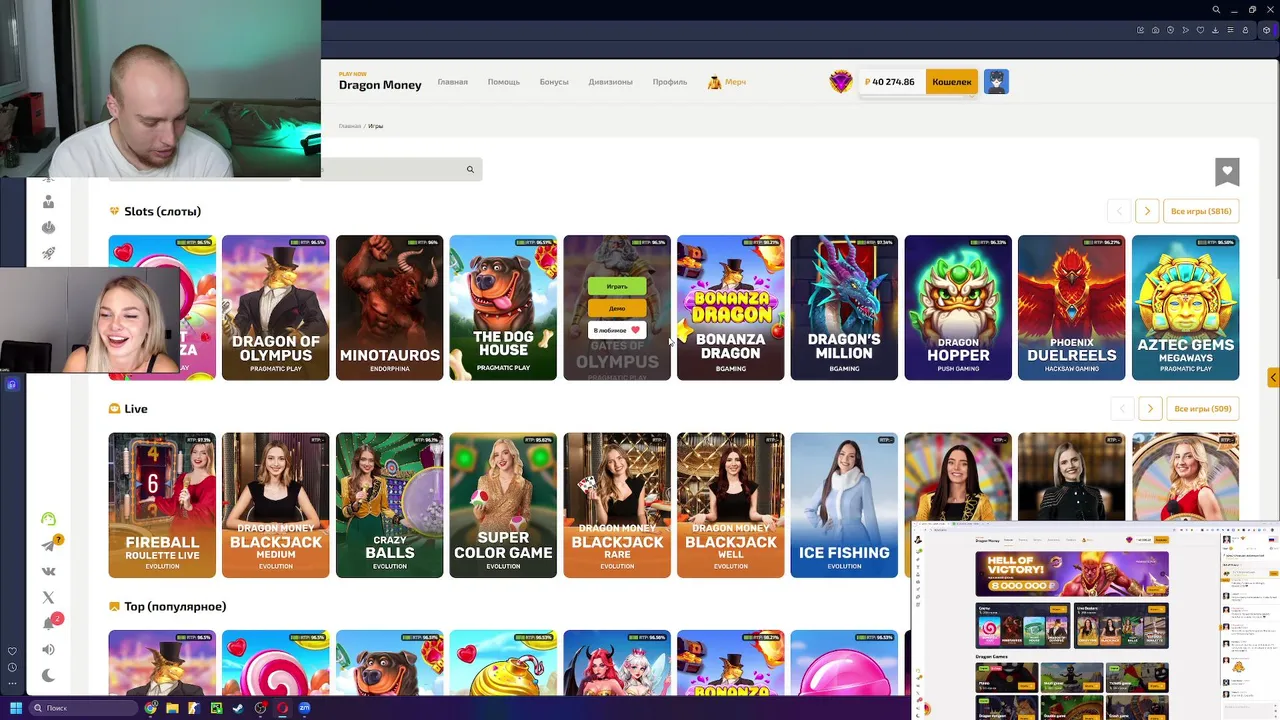Show previous live games with the left arrow
Screen dimensions: 1280x720
(1122, 409)
